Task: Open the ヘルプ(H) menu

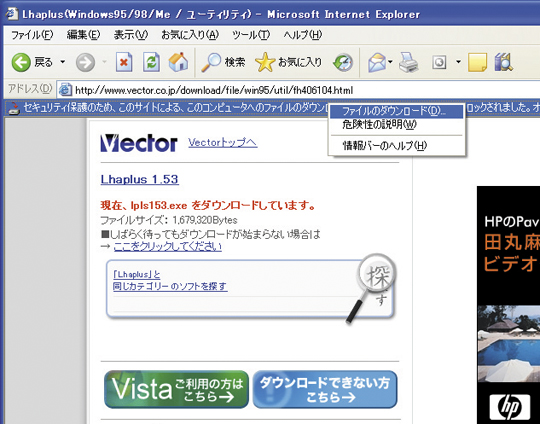Action: tap(303, 35)
